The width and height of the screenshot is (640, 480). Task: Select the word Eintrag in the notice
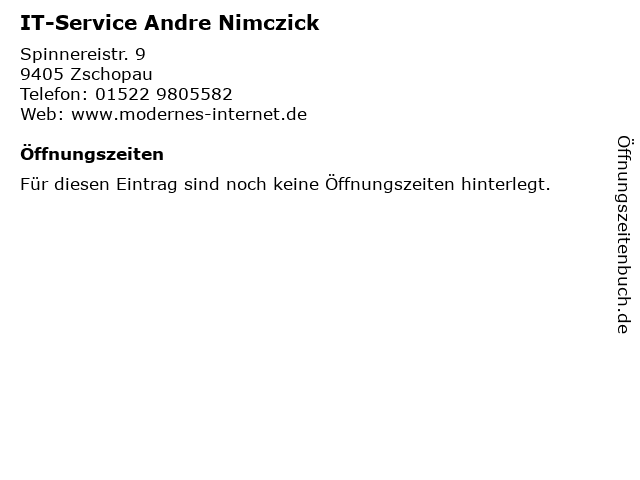tap(147, 184)
